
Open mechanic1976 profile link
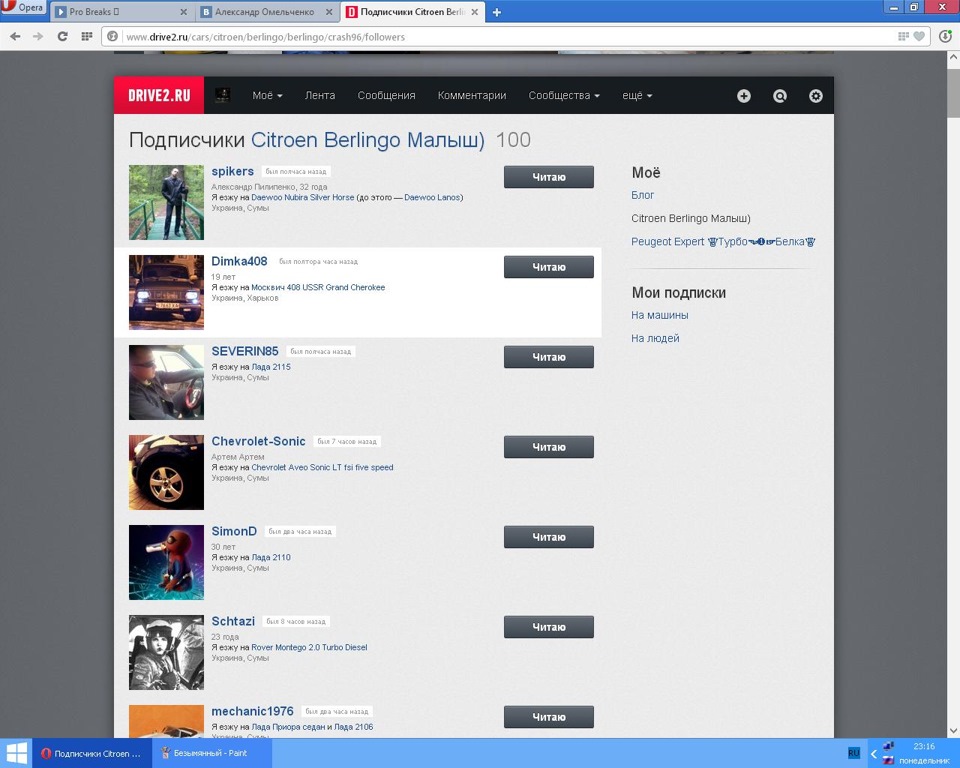pyautogui.click(x=252, y=711)
